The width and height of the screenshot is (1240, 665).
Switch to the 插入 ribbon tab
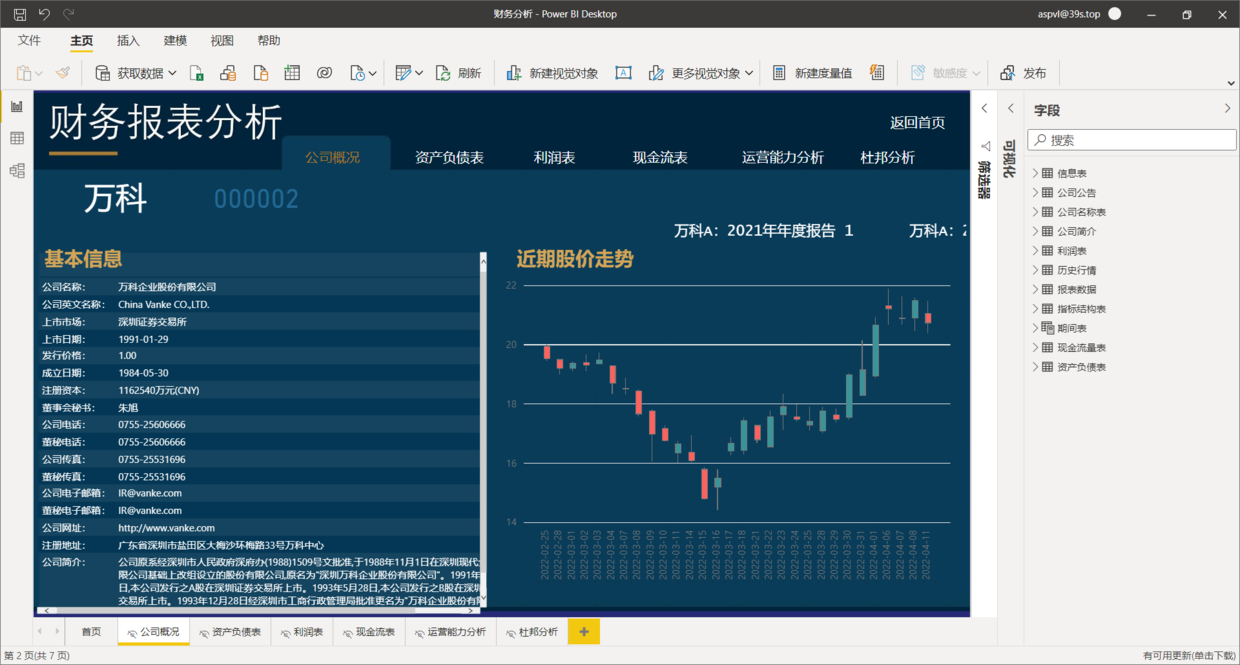(128, 41)
